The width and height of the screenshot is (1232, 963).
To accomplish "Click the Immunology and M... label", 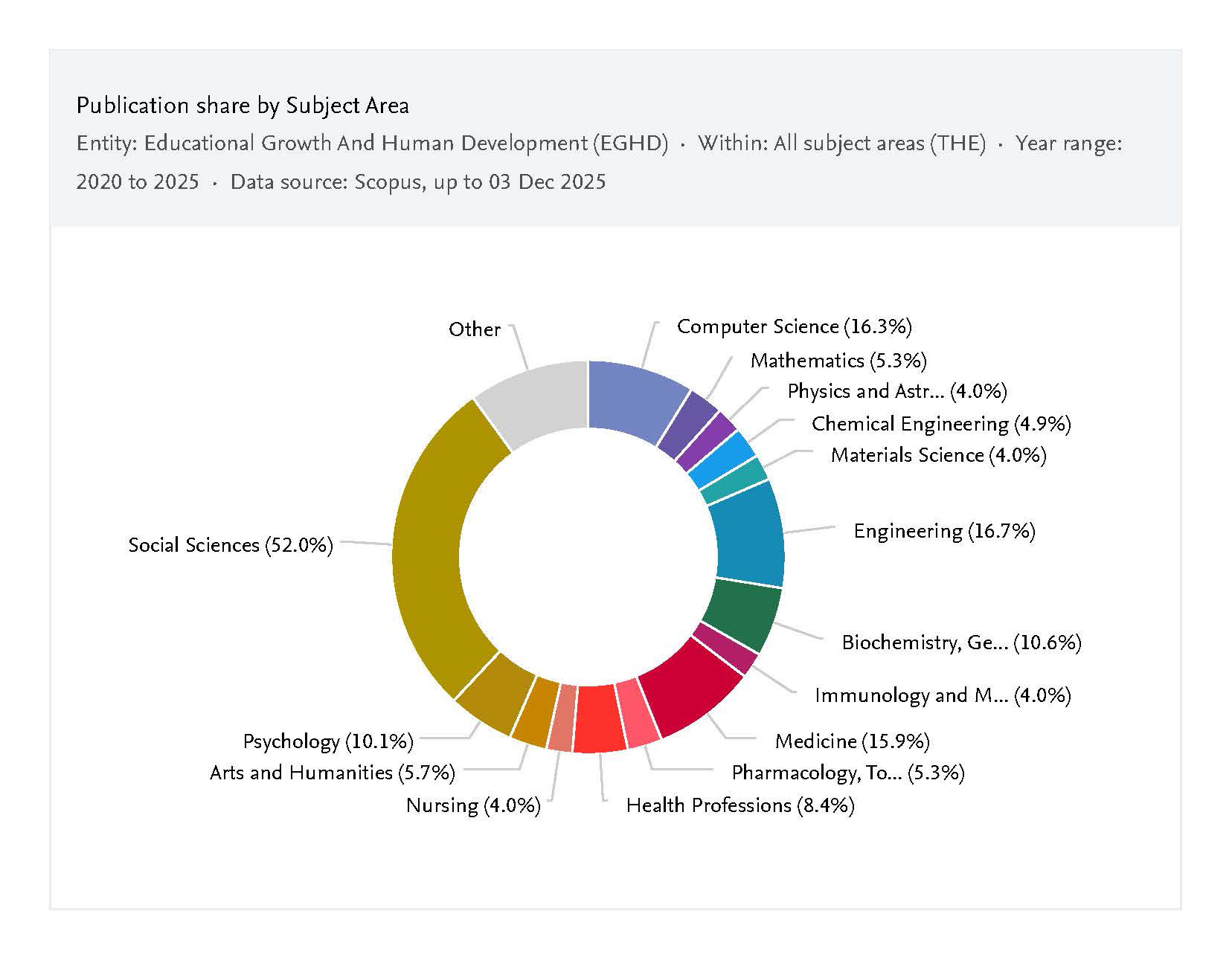I will pyautogui.click(x=943, y=695).
